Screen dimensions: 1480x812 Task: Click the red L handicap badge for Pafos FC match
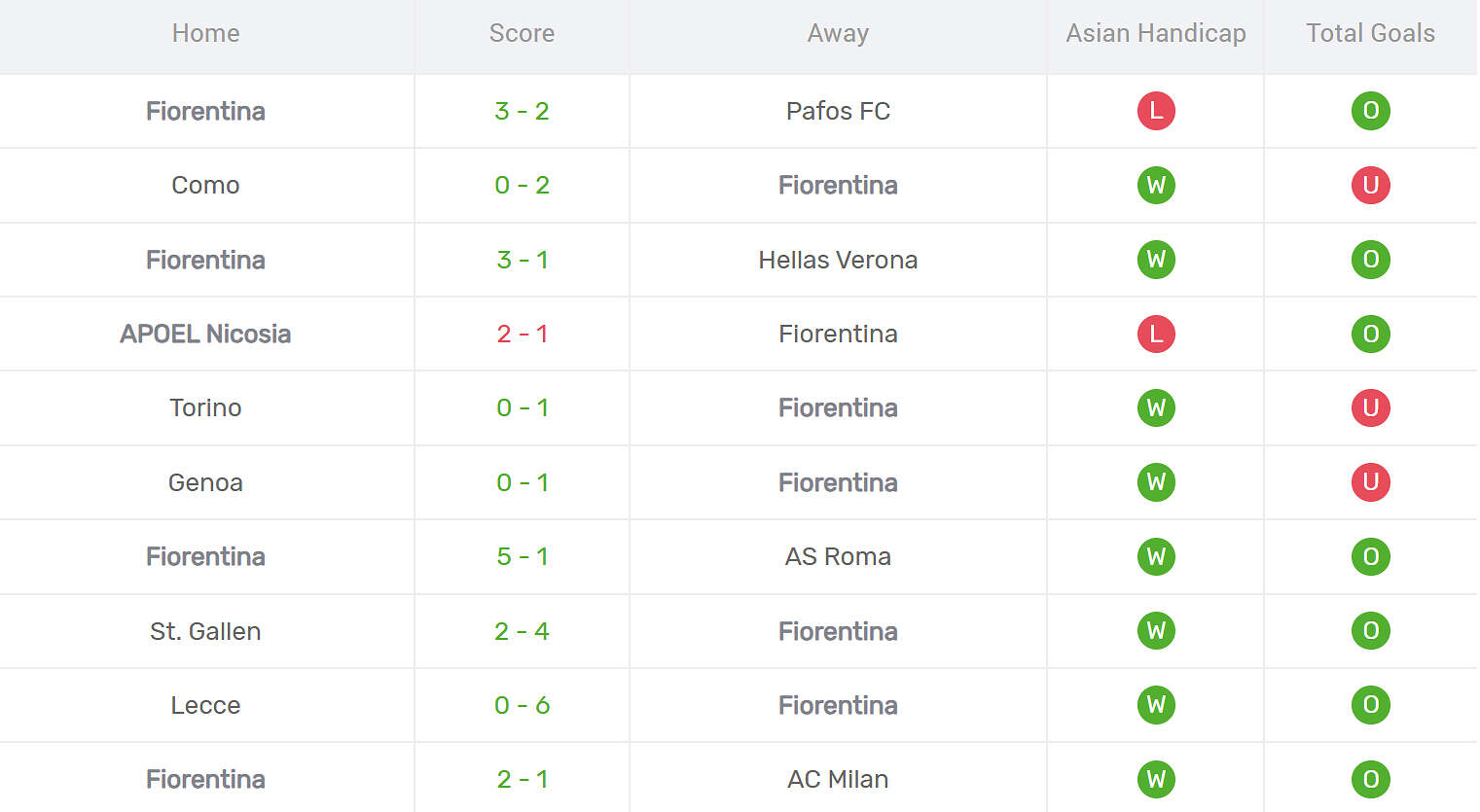click(1156, 111)
